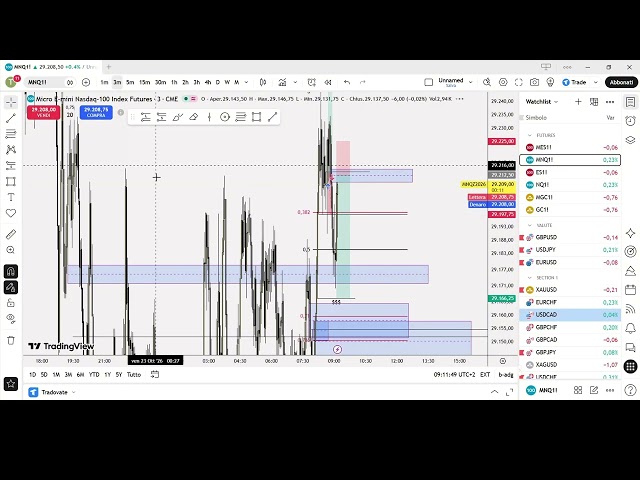Screen dimensions: 640x480
Task: Select the zoom in tool
Action: [11, 250]
